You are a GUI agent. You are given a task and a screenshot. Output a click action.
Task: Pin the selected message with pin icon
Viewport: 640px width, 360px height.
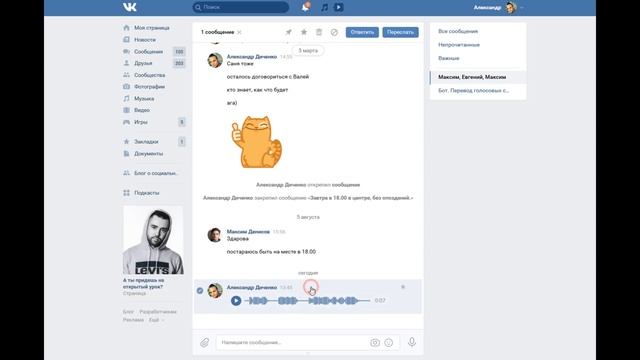[289, 32]
